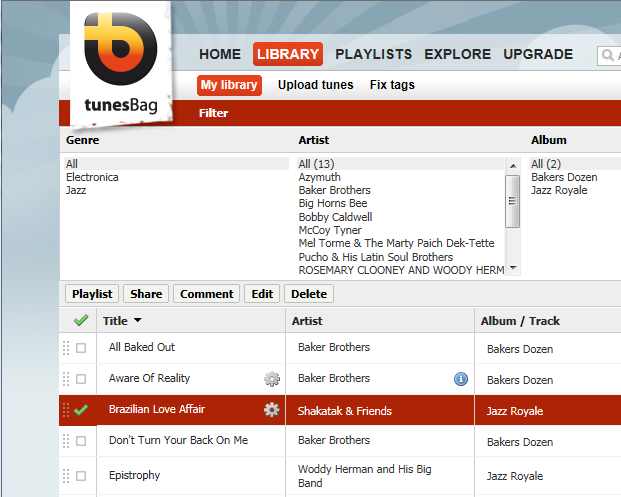Grab drag handle of Brazilian Love Affair

click(66, 410)
